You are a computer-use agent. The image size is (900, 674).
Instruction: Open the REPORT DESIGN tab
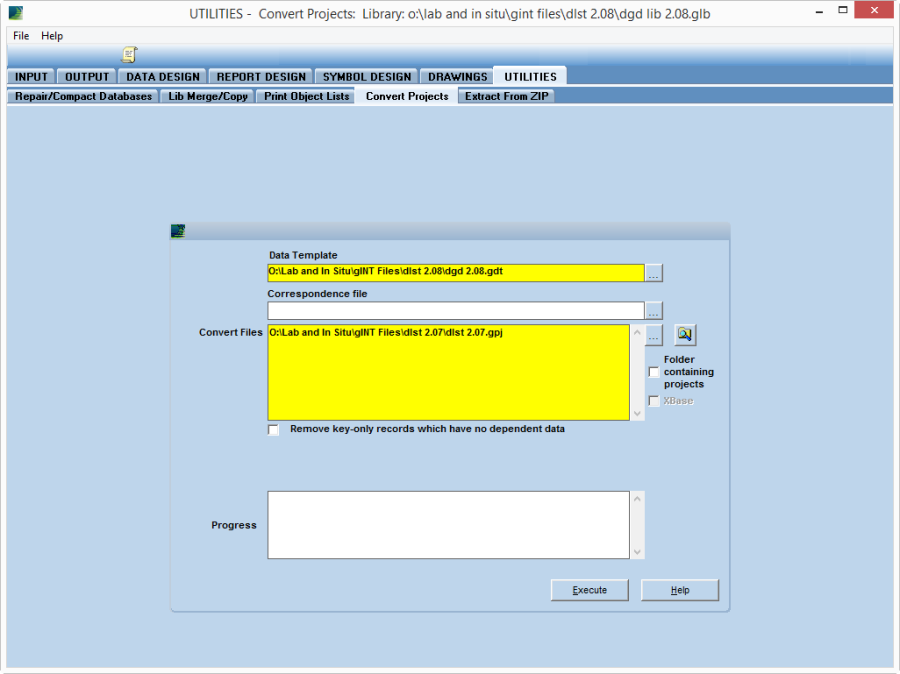coord(261,77)
